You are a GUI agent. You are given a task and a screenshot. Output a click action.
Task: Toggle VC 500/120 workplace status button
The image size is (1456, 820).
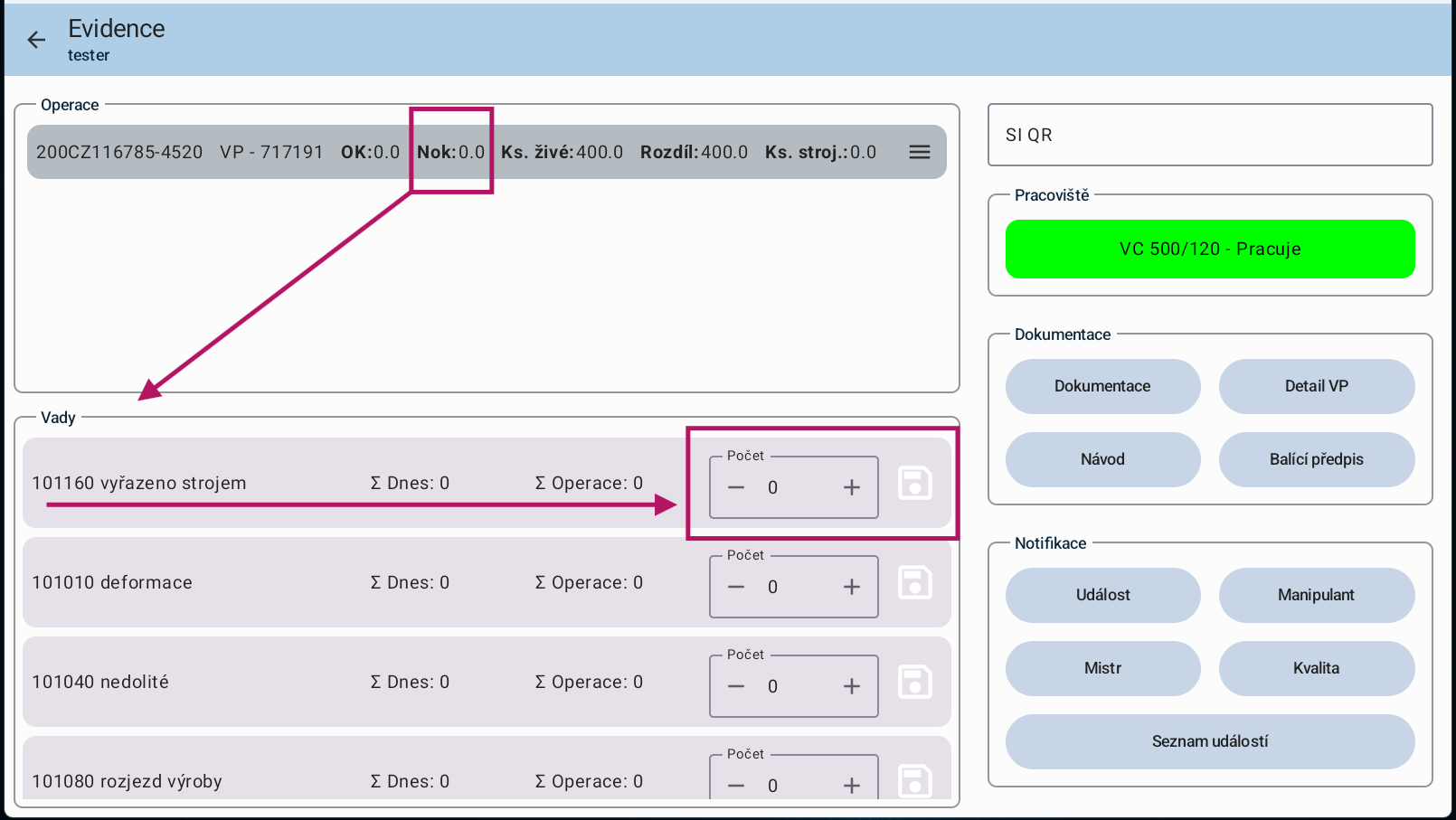[1209, 249]
